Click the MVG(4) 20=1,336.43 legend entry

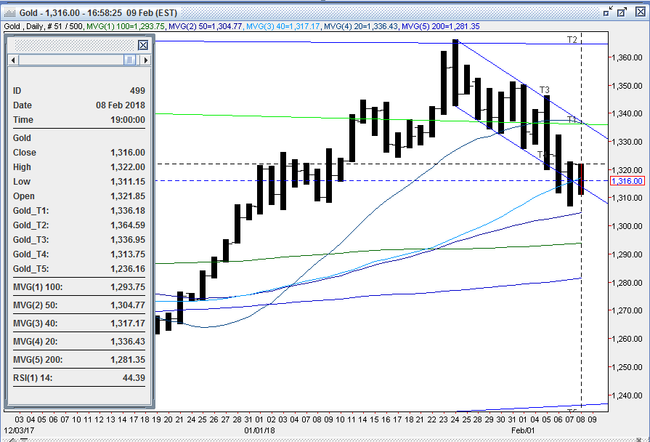click(x=361, y=27)
